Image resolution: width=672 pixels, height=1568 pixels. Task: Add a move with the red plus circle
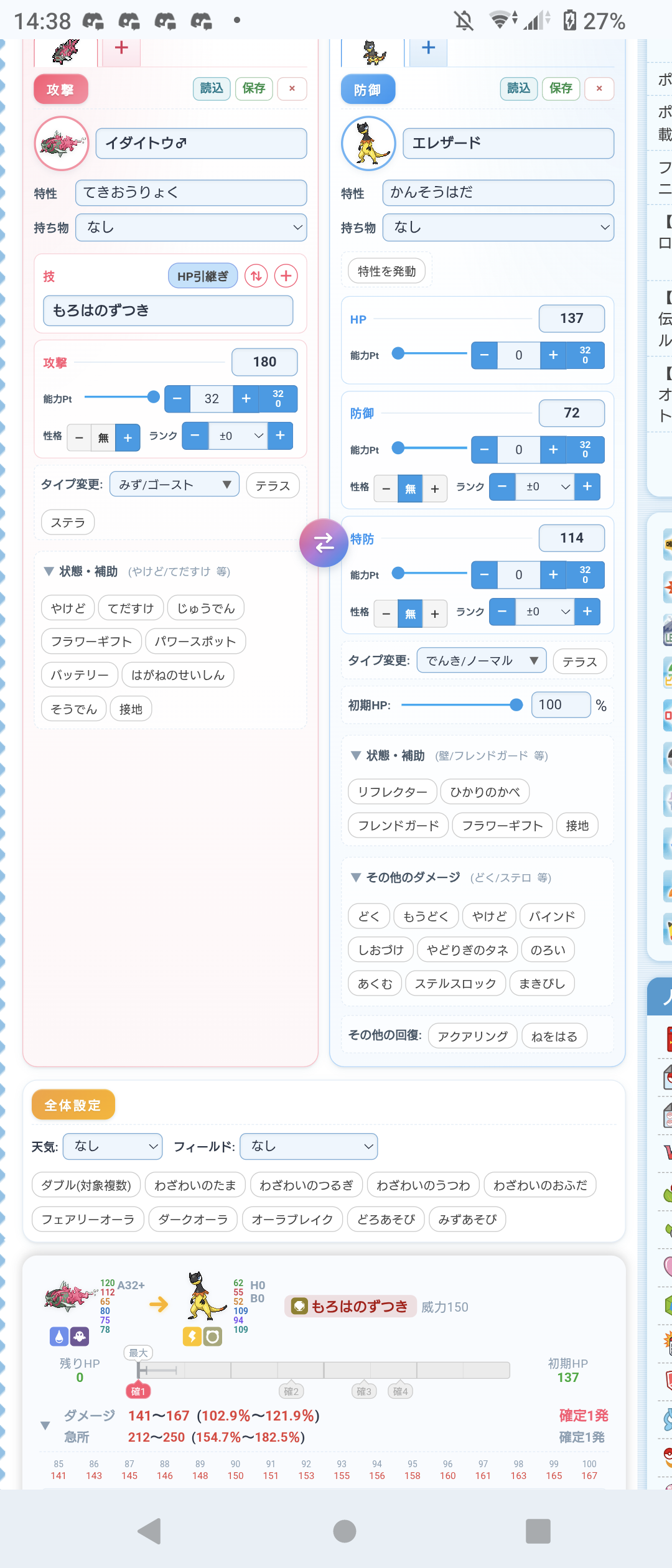tap(286, 276)
